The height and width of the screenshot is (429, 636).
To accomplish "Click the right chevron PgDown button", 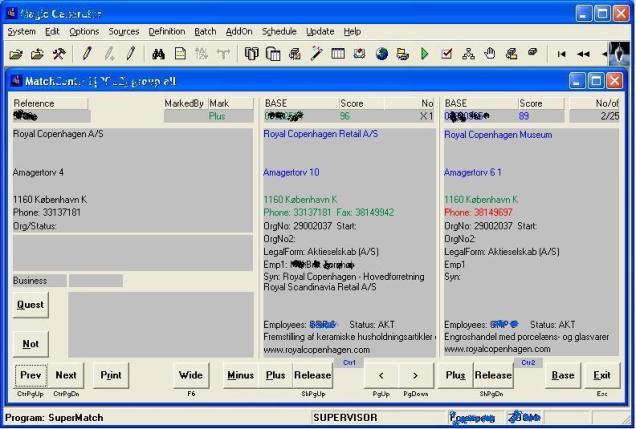I will (415, 375).
